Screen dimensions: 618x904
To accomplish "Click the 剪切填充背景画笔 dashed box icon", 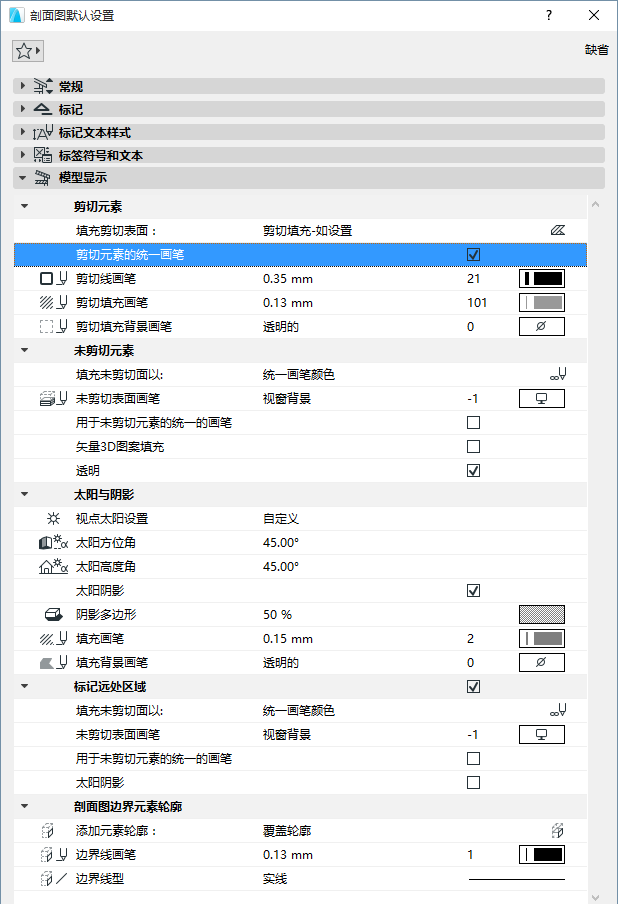I will [54, 327].
